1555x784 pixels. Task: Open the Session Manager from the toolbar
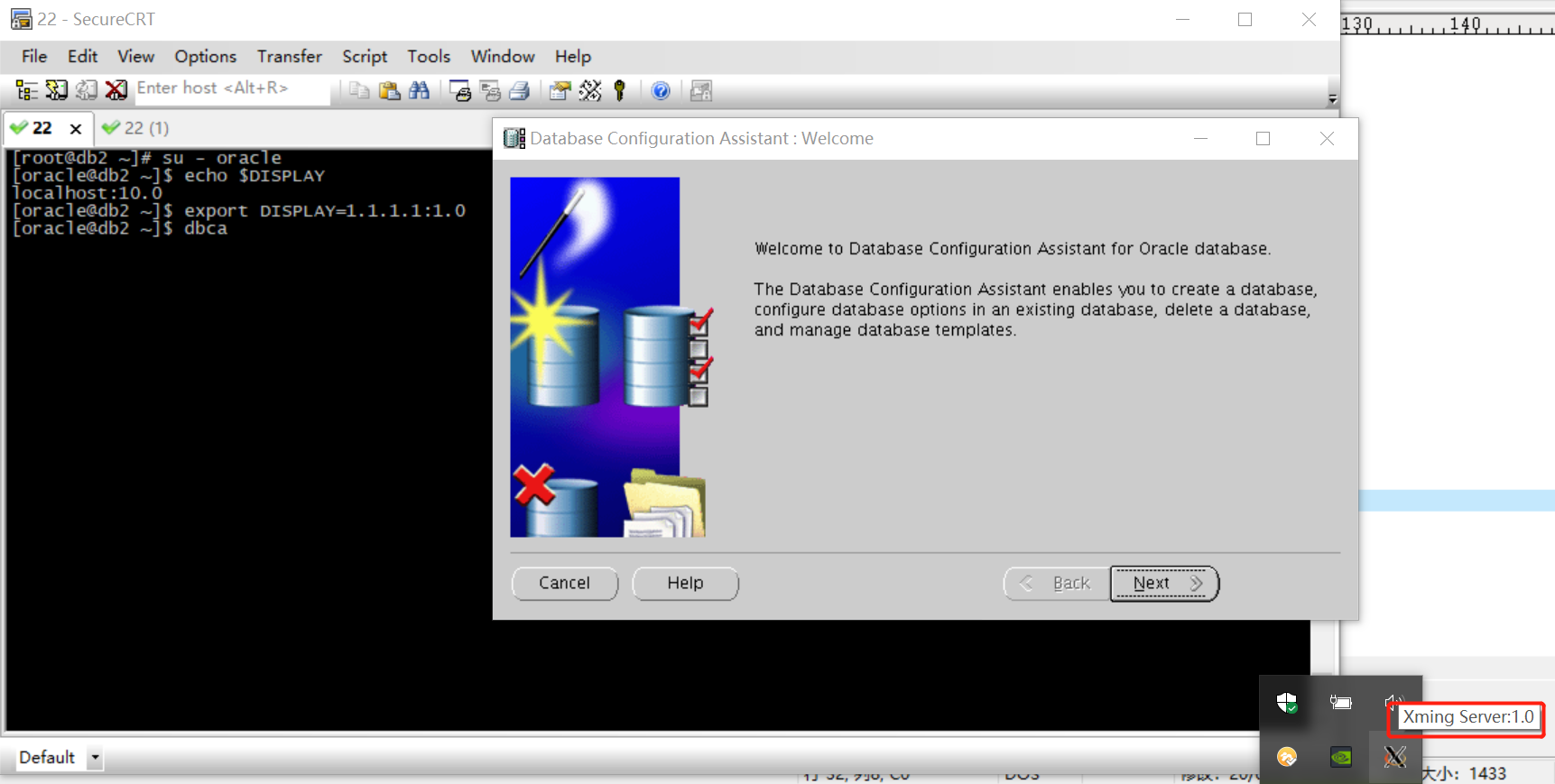pyautogui.click(x=27, y=90)
